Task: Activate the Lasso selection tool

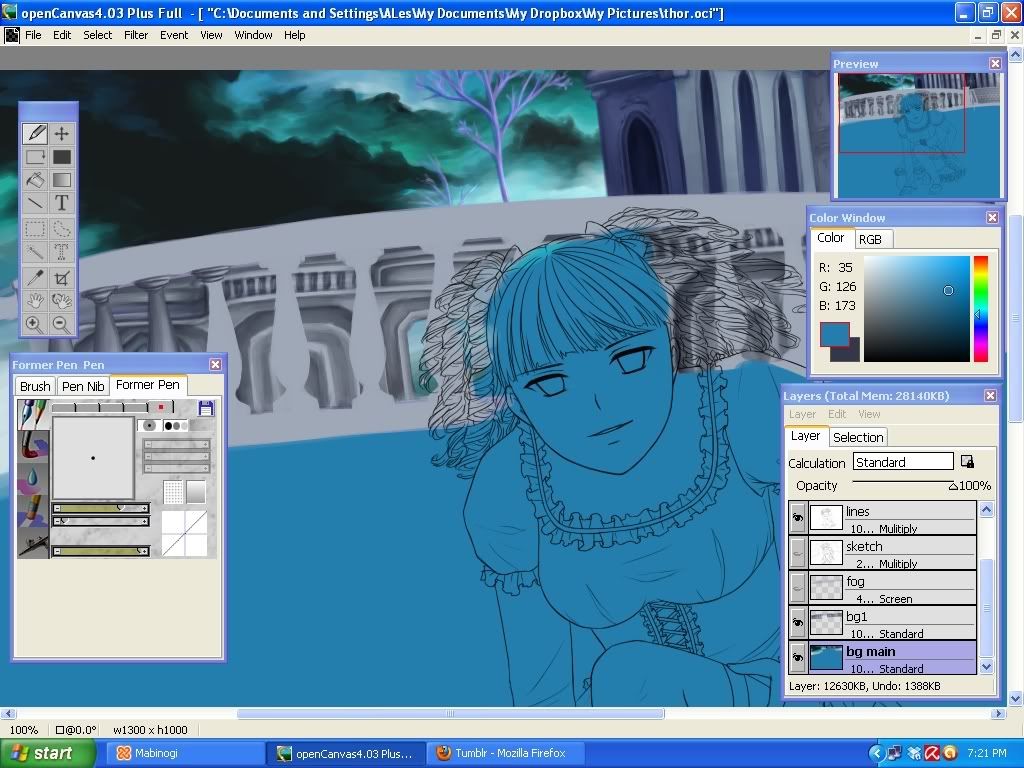Action: [x=62, y=229]
